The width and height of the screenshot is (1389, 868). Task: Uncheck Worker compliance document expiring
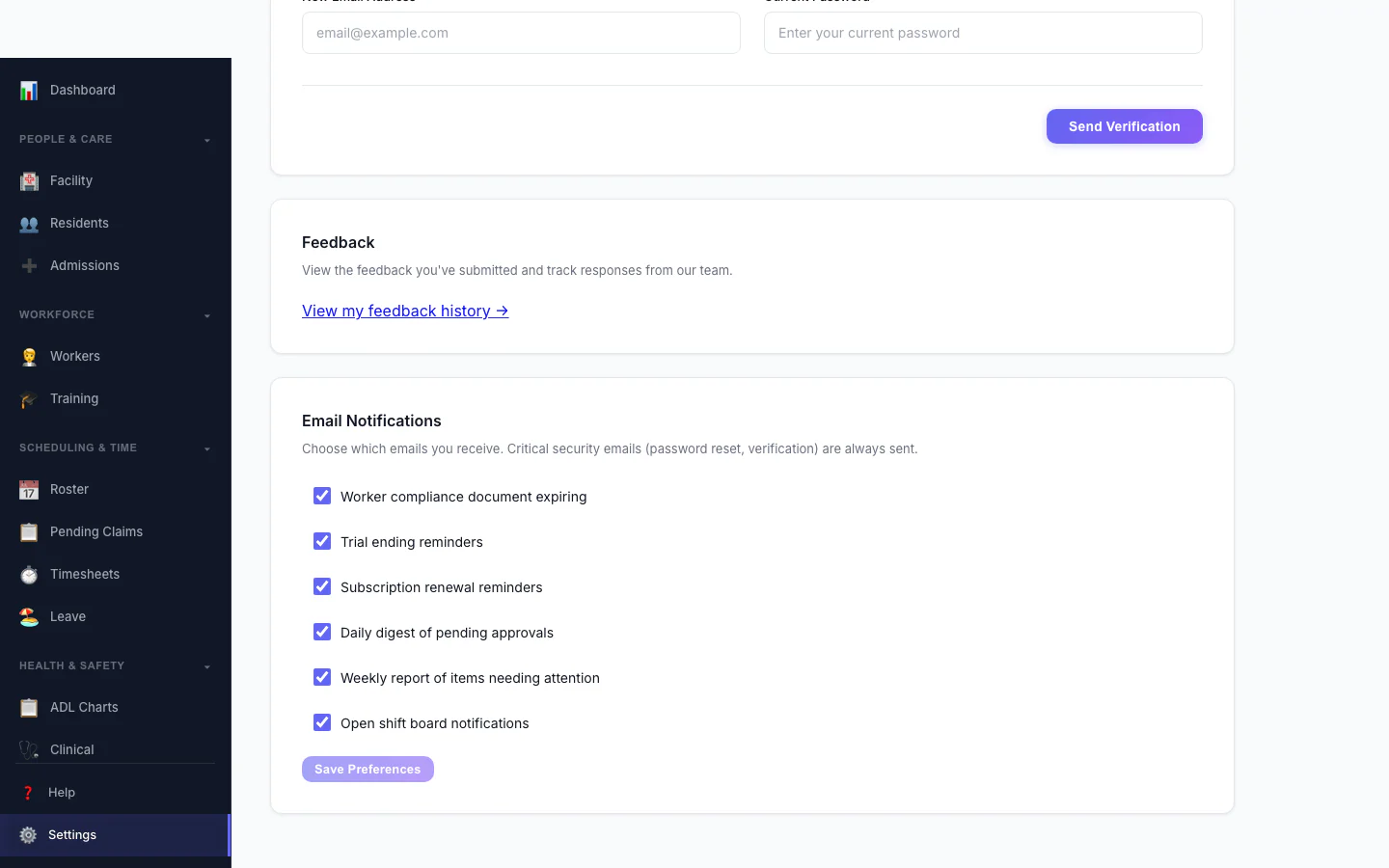click(322, 496)
